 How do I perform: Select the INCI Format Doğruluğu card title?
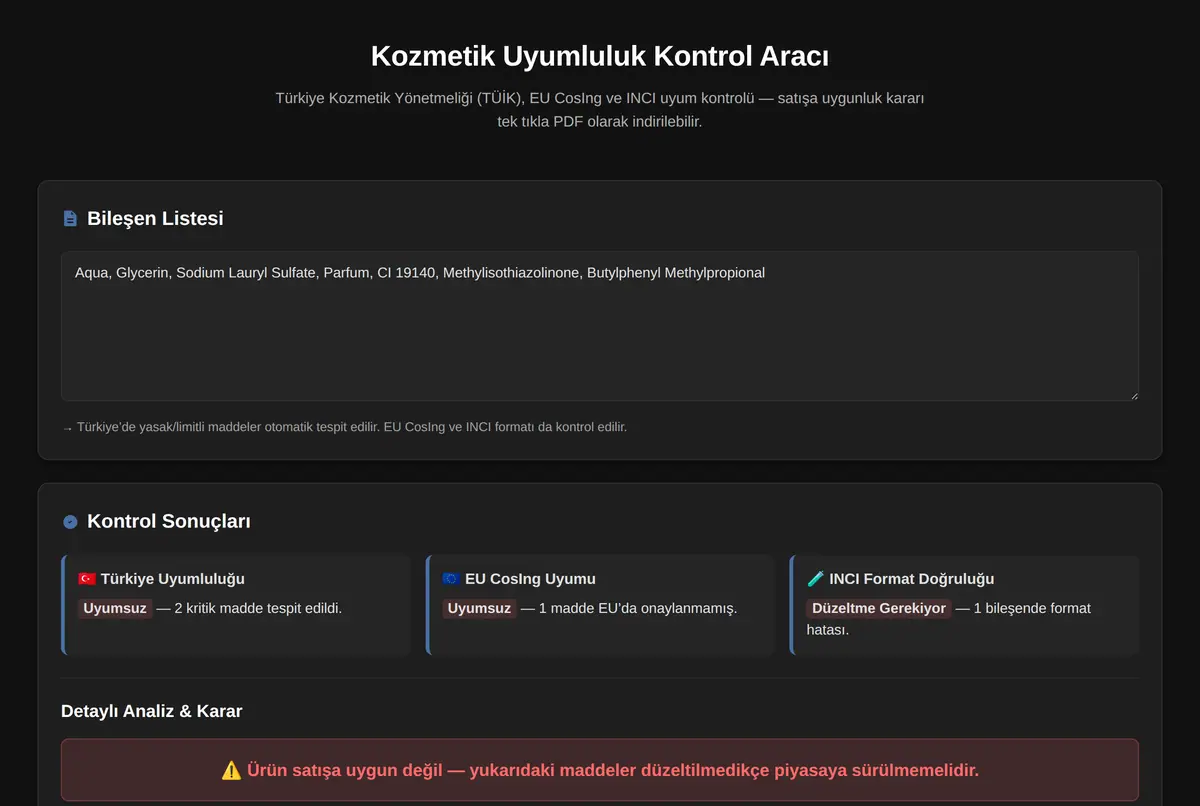click(x=911, y=579)
